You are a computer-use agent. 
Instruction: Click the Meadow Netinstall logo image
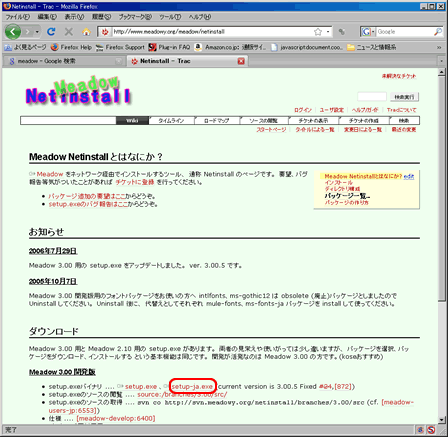(x=78, y=91)
